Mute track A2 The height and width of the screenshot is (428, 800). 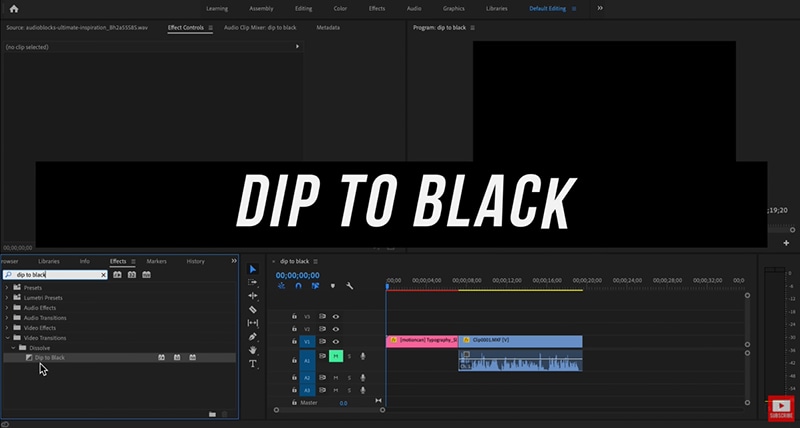[x=336, y=377]
